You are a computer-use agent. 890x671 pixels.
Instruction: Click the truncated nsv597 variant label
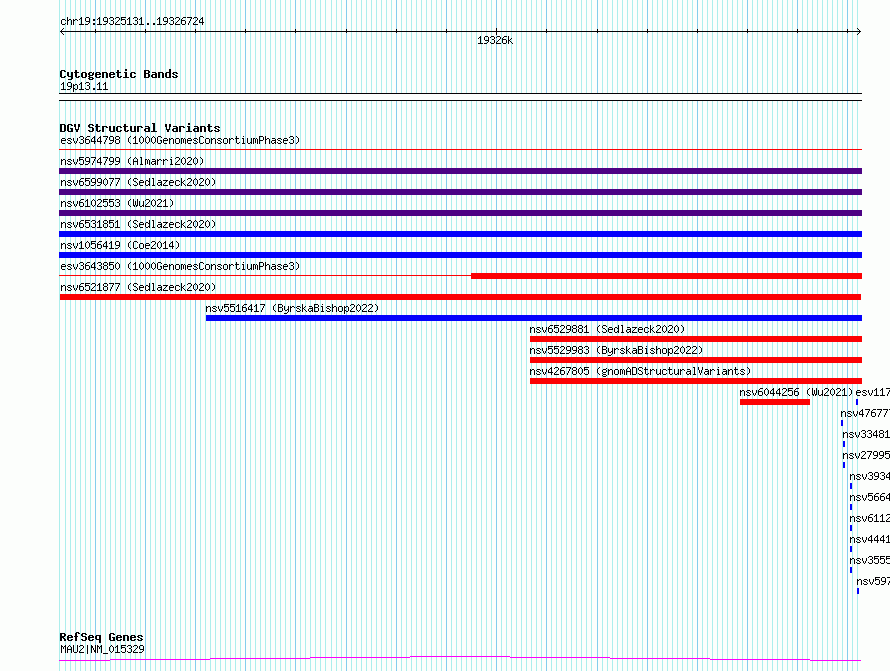[873, 581]
